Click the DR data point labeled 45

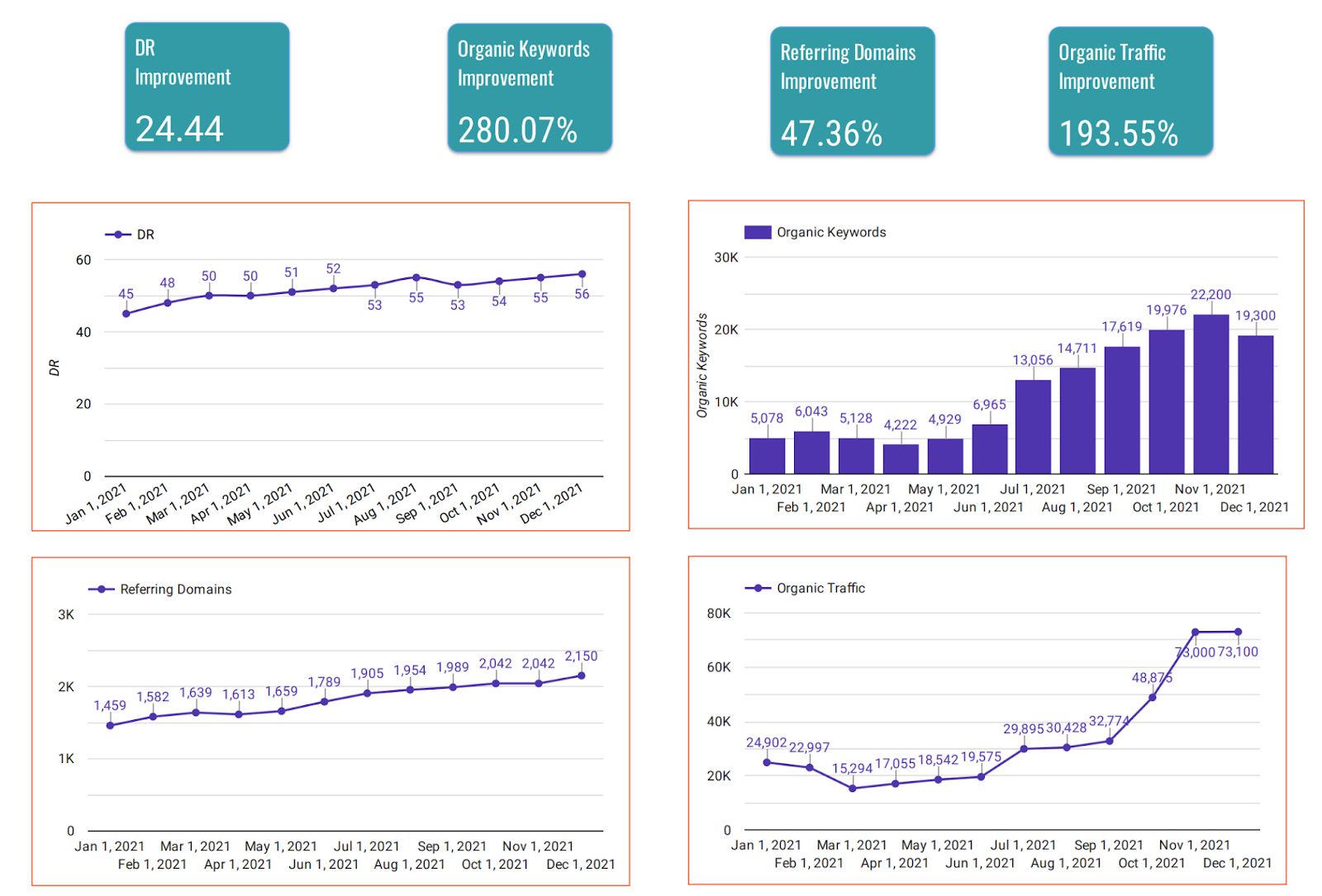coord(126,314)
